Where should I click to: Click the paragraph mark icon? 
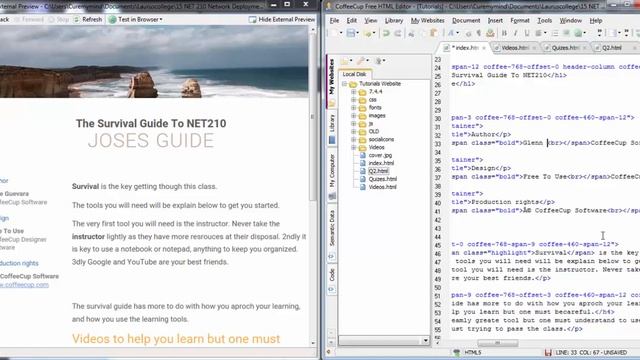point(479,33)
